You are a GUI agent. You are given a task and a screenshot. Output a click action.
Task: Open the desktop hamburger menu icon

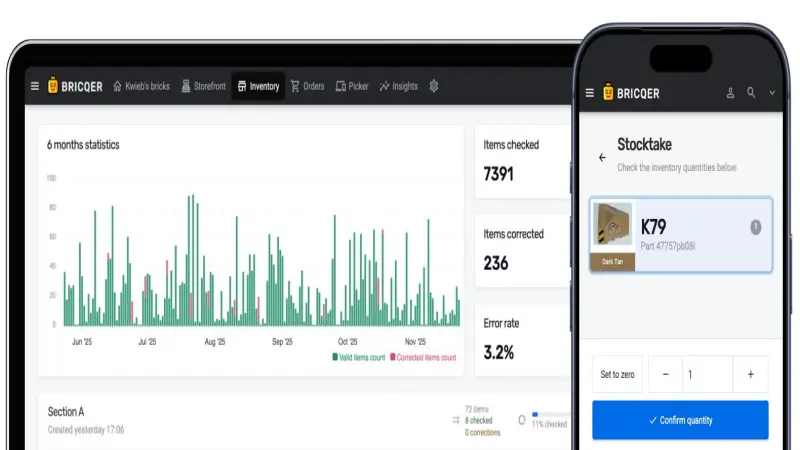click(35, 86)
